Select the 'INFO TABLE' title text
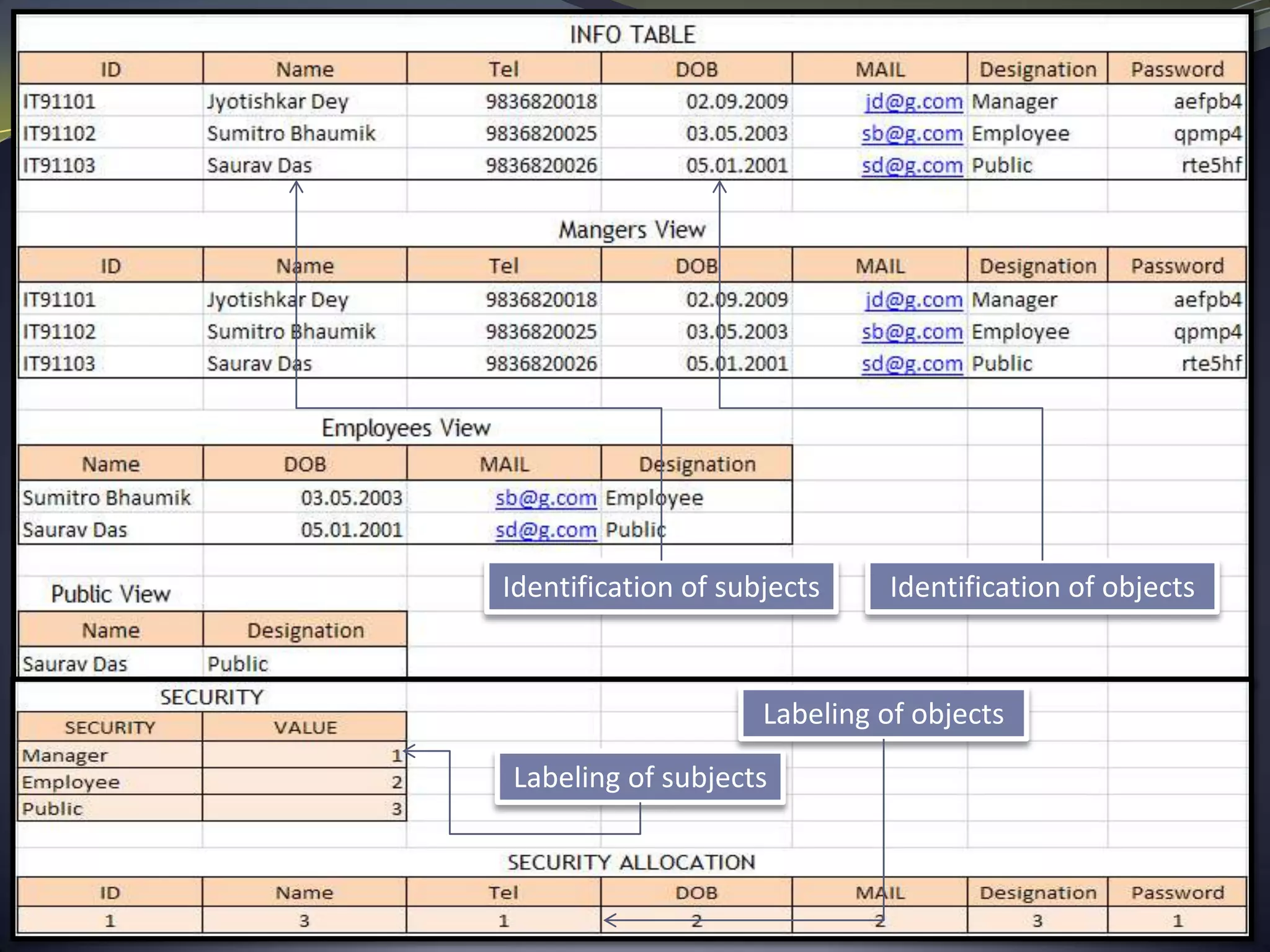This screenshot has height=952, width=1270. [633, 35]
